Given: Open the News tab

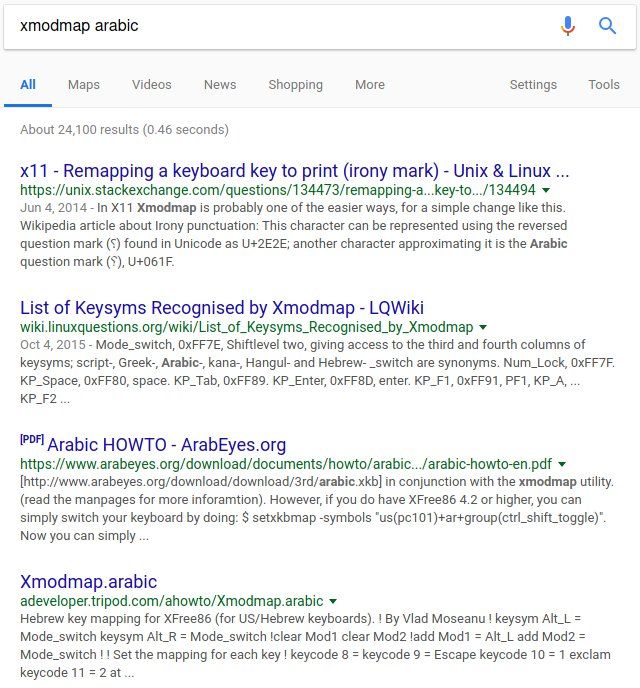Looking at the screenshot, I should [x=220, y=85].
